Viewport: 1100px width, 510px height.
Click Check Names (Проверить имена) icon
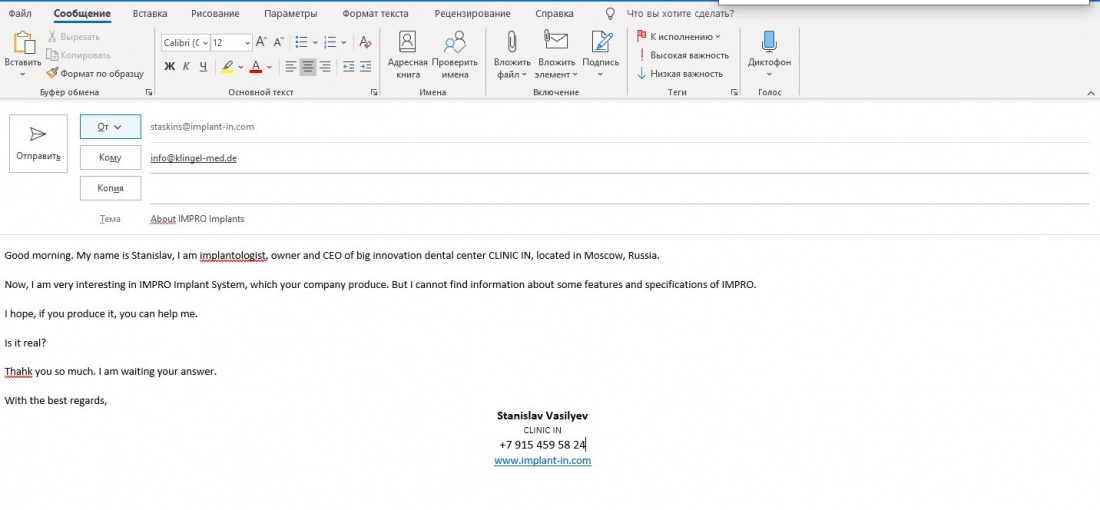(454, 54)
